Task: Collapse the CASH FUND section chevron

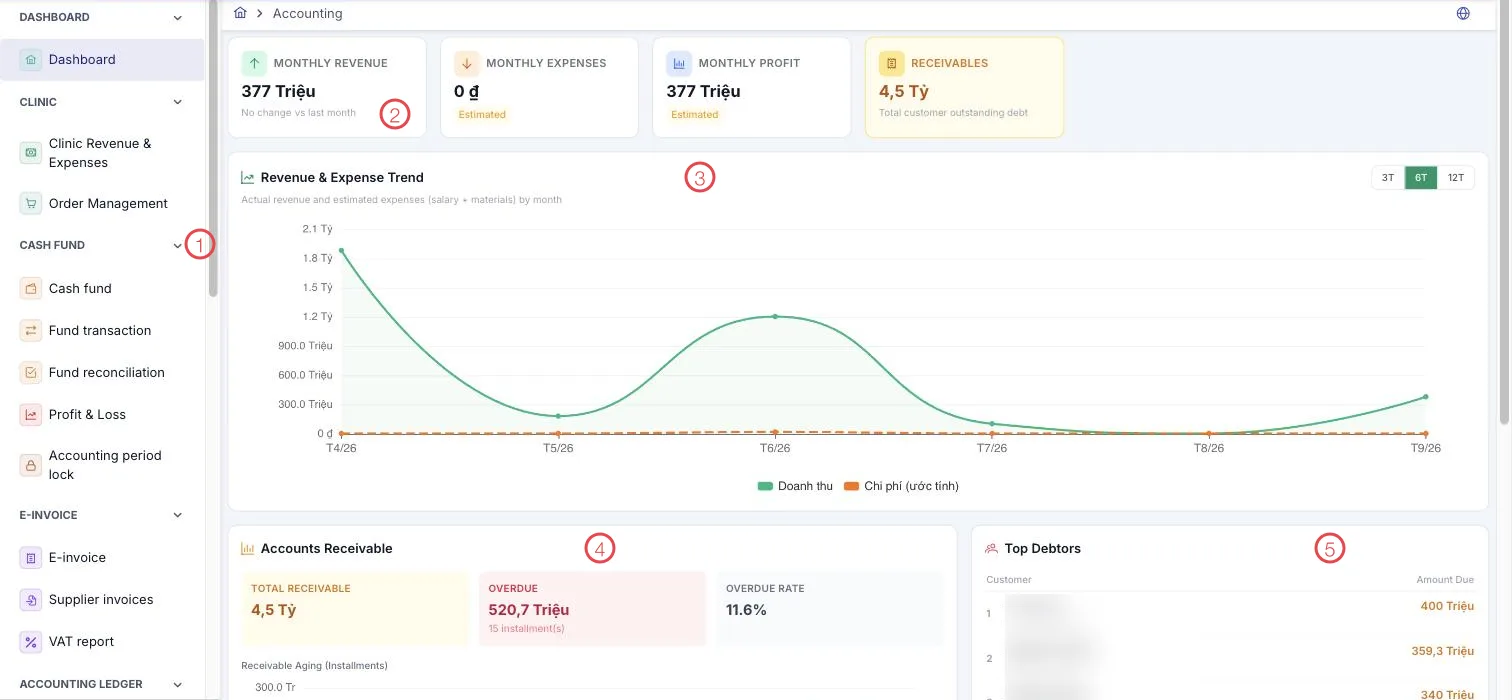Action: 178,245
